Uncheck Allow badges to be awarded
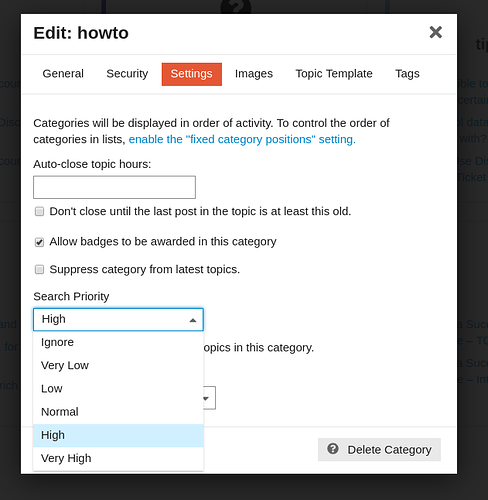The height and width of the screenshot is (500, 488). [x=39, y=242]
